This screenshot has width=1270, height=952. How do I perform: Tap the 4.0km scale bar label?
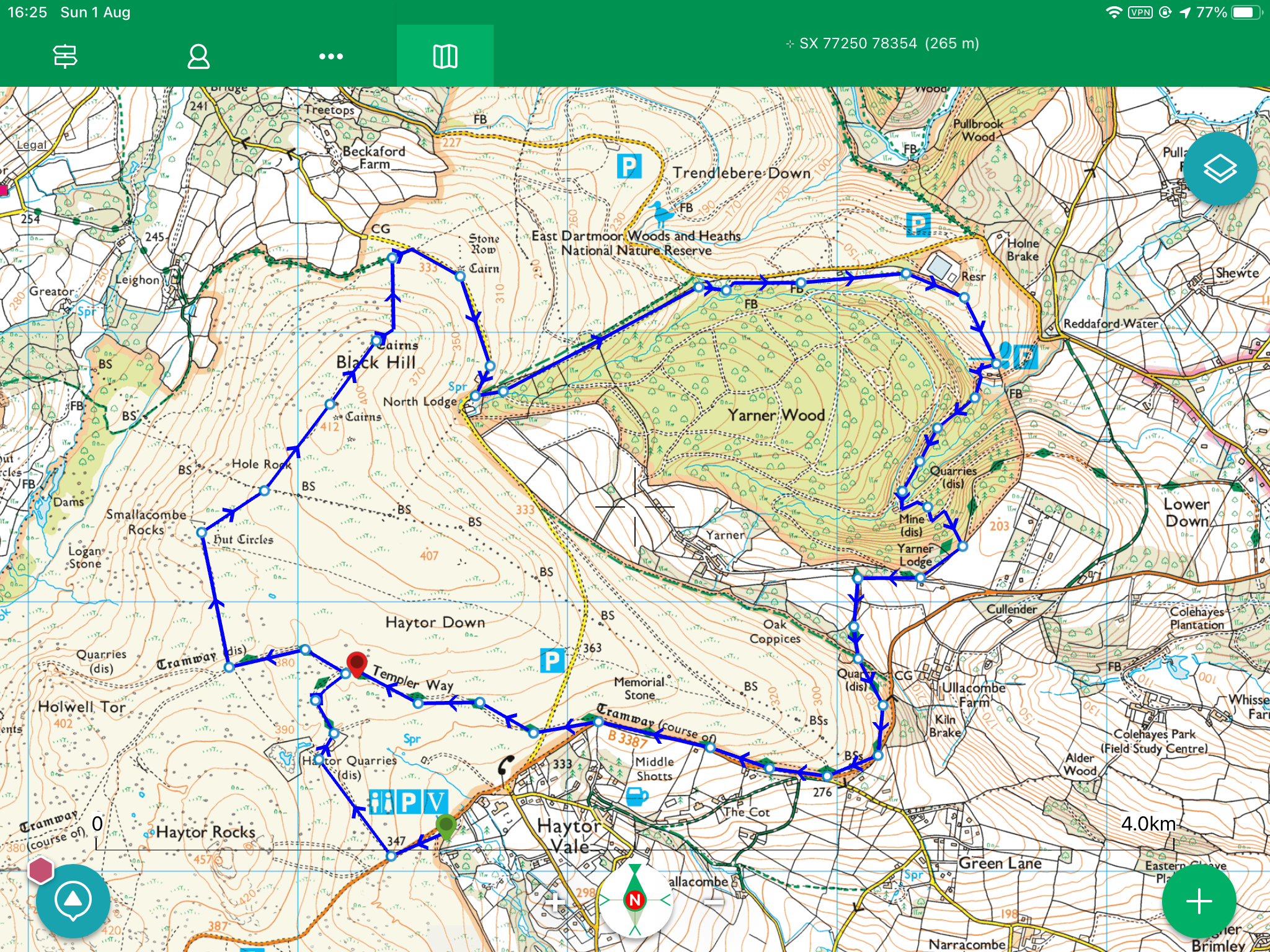1148,824
